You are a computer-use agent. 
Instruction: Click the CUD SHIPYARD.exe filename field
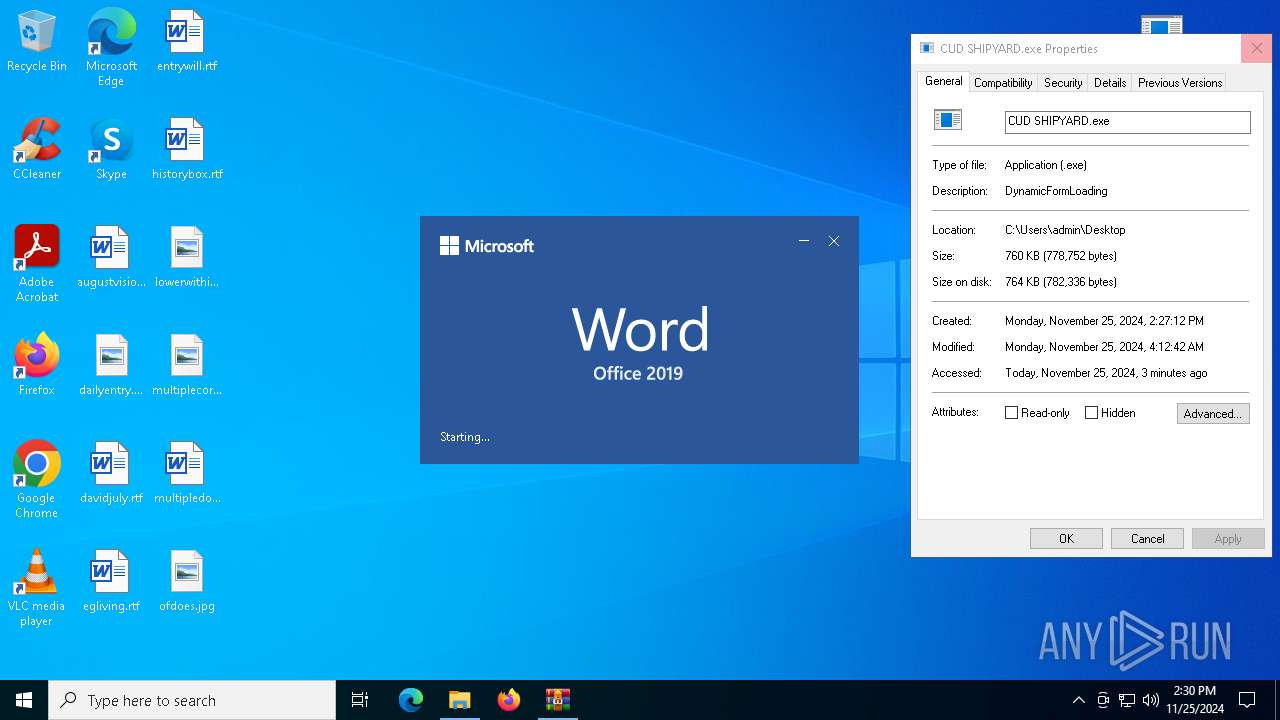1127,121
